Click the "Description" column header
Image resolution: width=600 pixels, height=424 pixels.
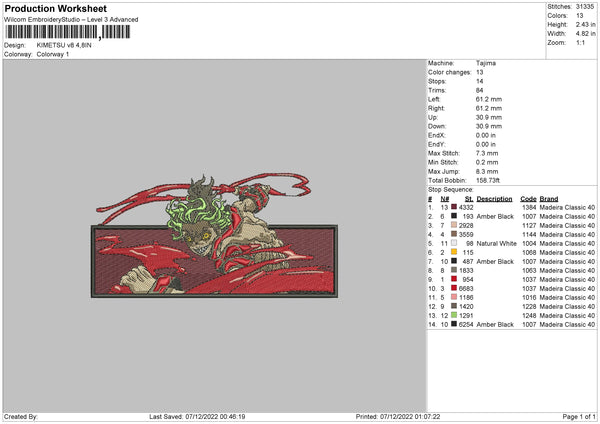tap(494, 199)
